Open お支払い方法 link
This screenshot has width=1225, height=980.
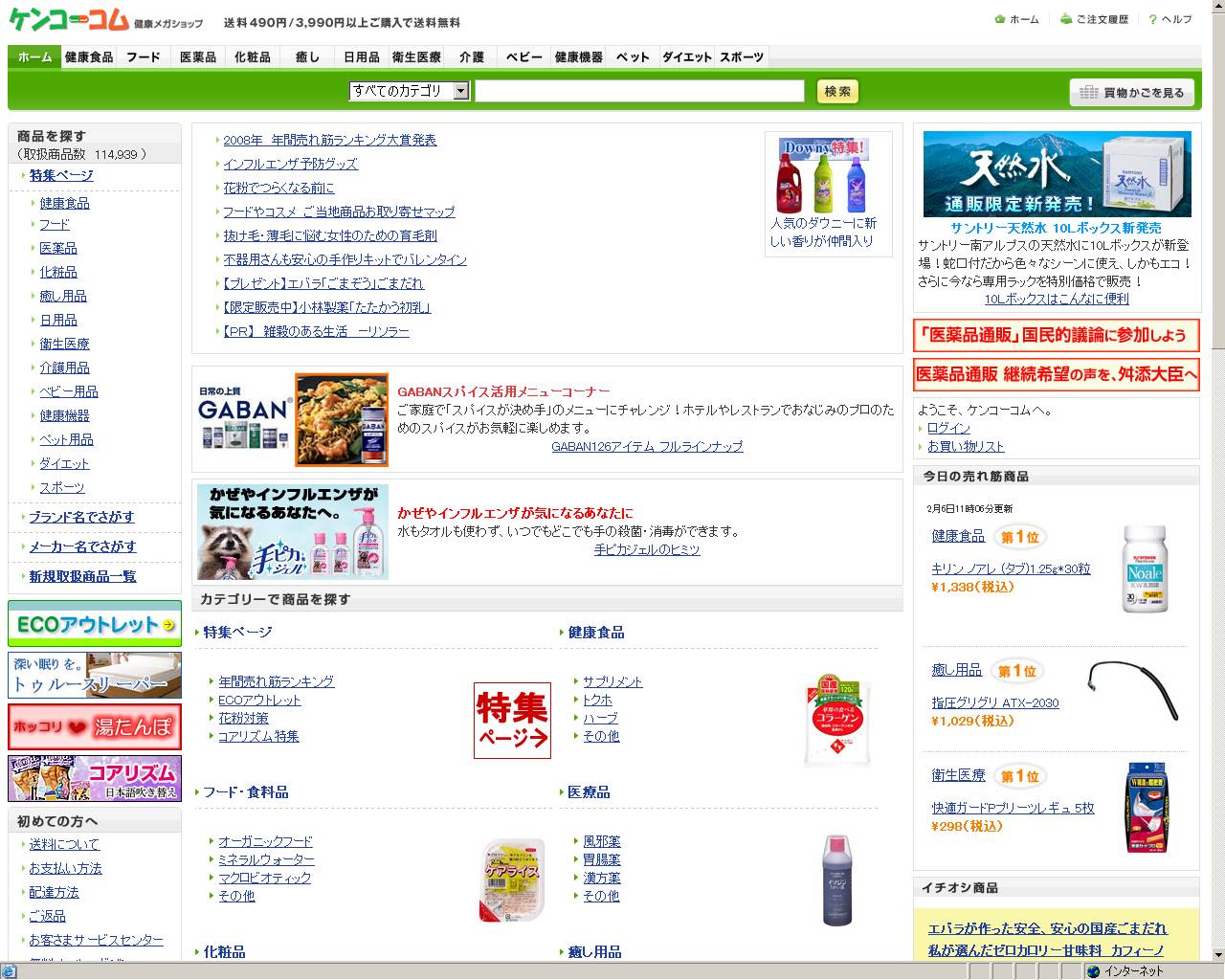click(65, 868)
